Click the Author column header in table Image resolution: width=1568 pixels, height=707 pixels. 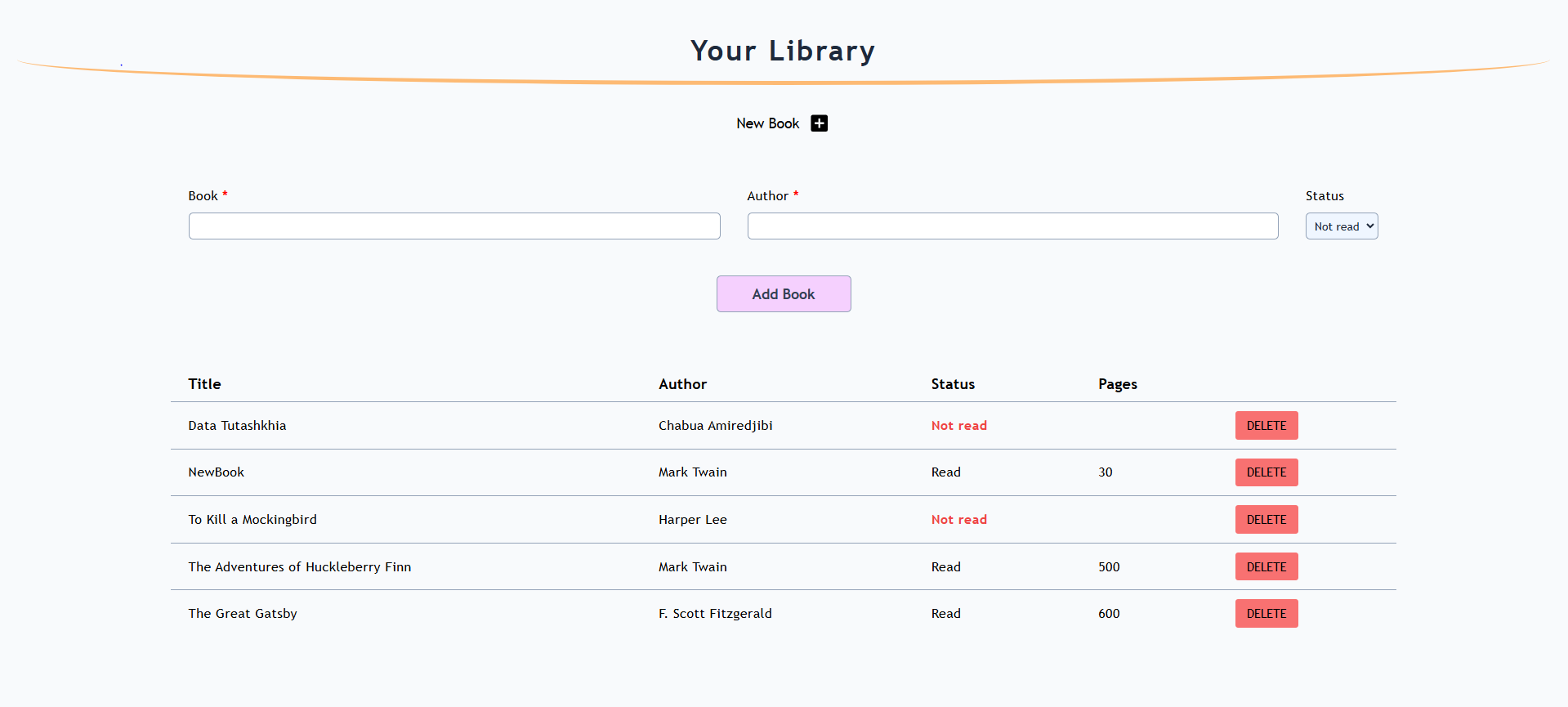click(682, 384)
